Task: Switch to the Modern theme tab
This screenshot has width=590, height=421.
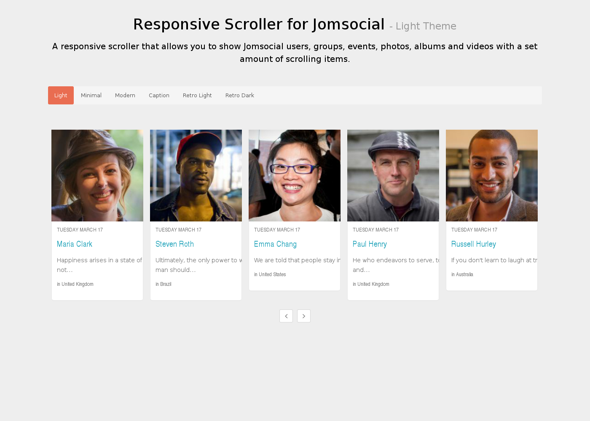Action: 125,95
